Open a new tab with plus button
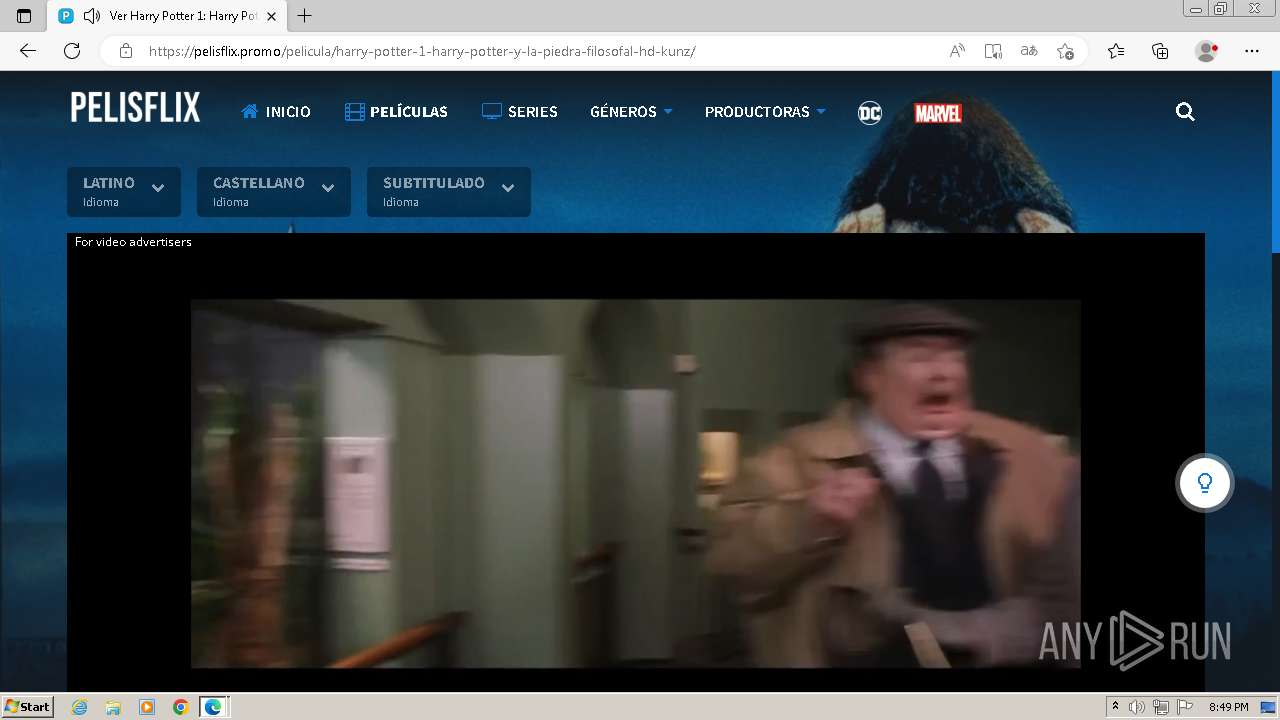Image resolution: width=1280 pixels, height=720 pixels. [305, 16]
